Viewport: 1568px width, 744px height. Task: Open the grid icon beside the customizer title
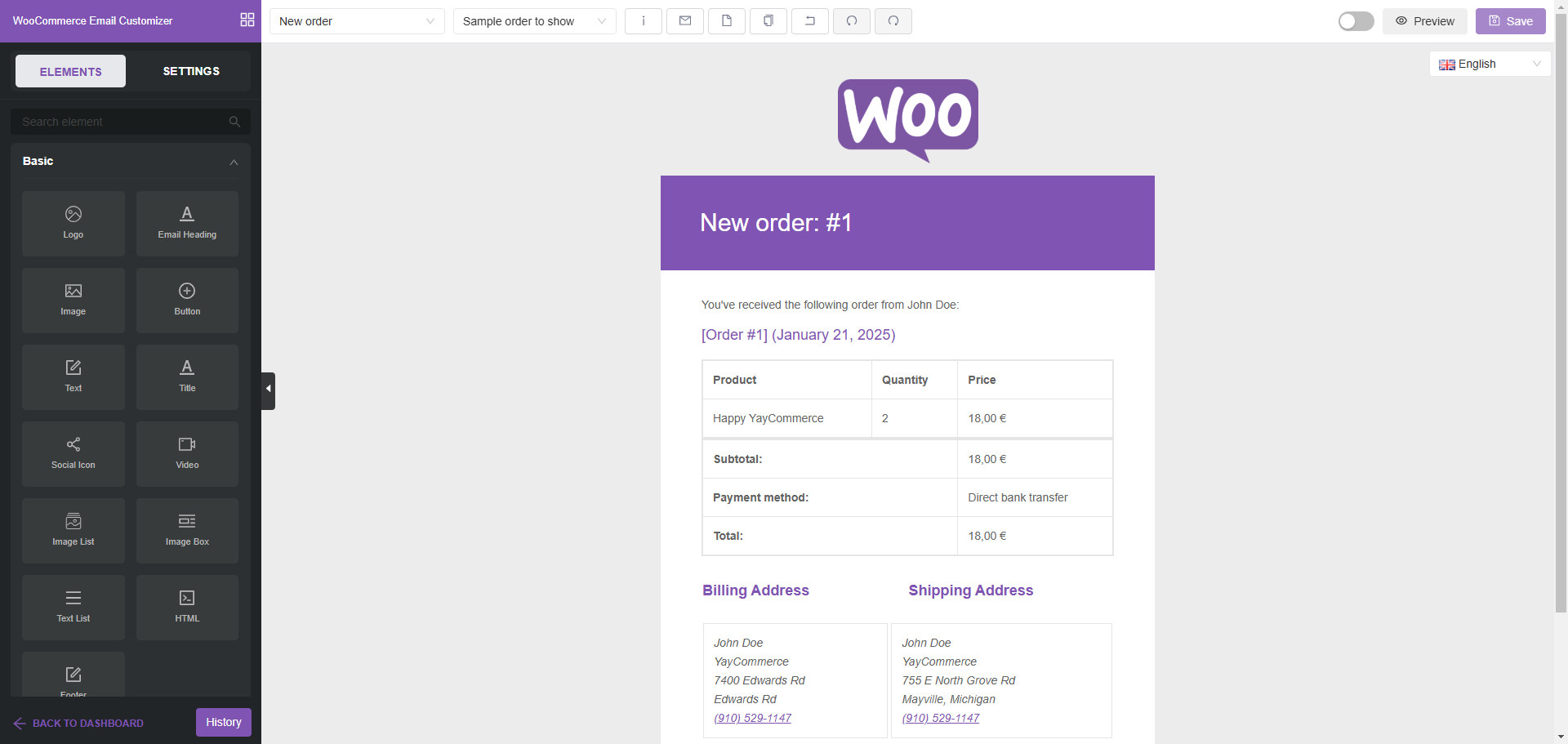pos(247,20)
